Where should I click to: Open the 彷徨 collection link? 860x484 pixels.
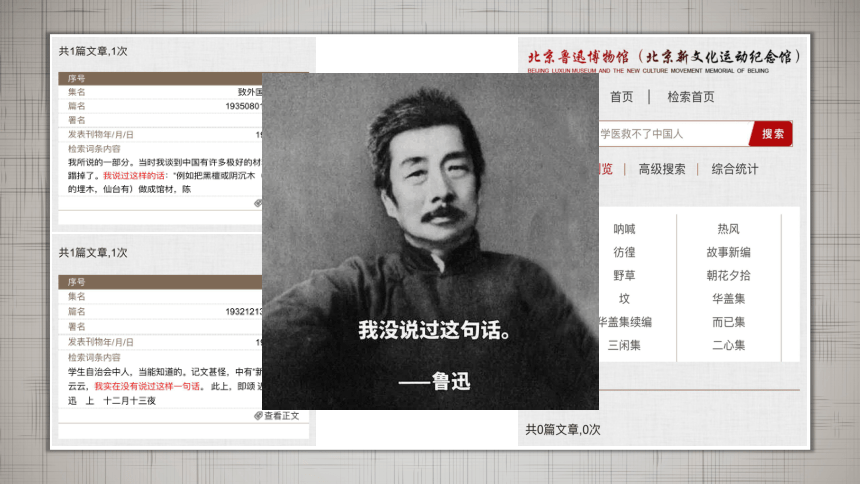(x=624, y=252)
